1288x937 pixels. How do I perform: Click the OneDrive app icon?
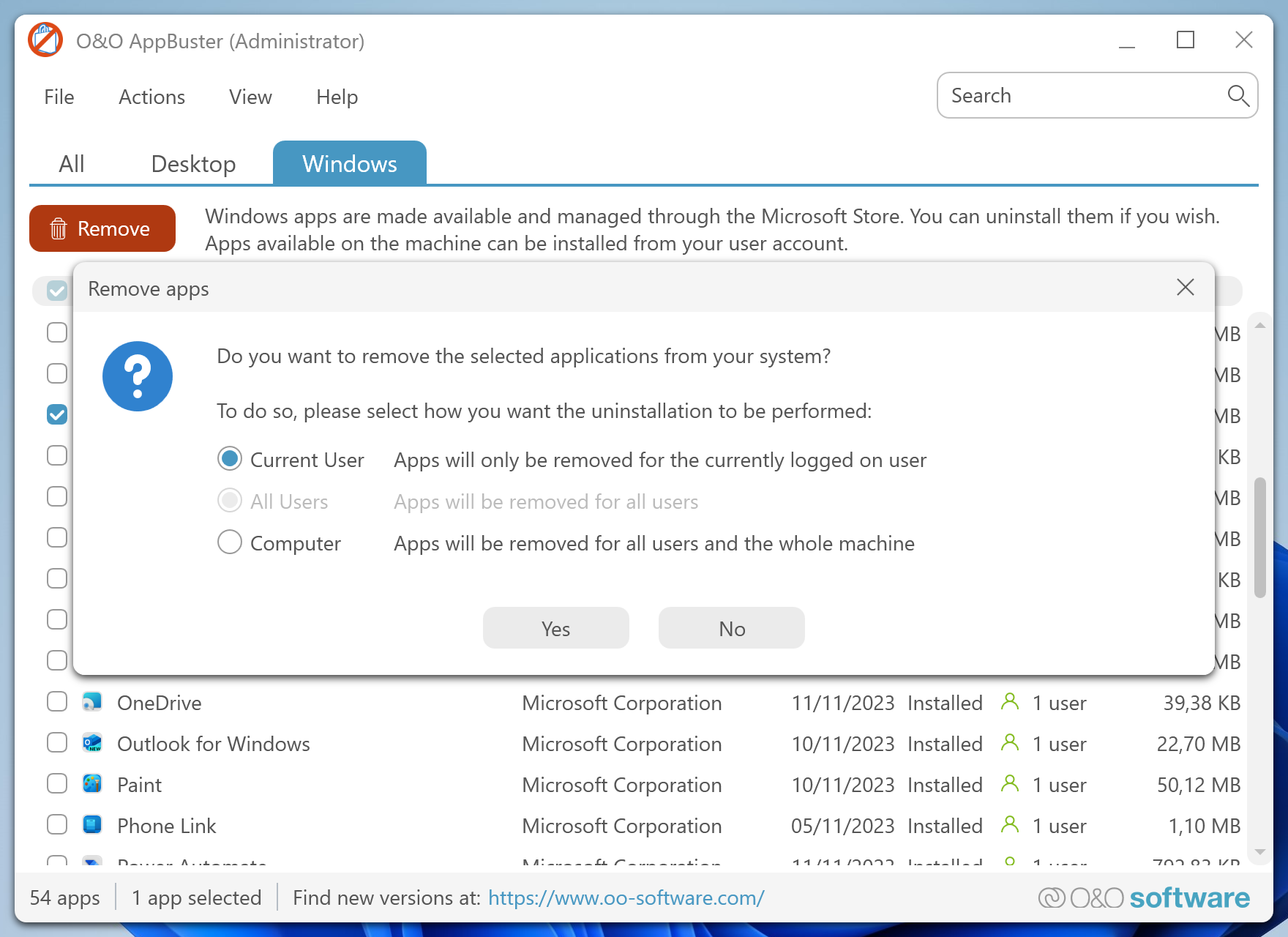click(92, 702)
